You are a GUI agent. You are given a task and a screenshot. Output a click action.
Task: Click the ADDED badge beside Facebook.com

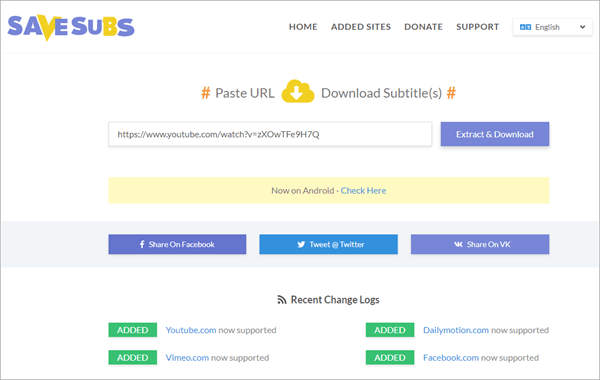(x=390, y=357)
